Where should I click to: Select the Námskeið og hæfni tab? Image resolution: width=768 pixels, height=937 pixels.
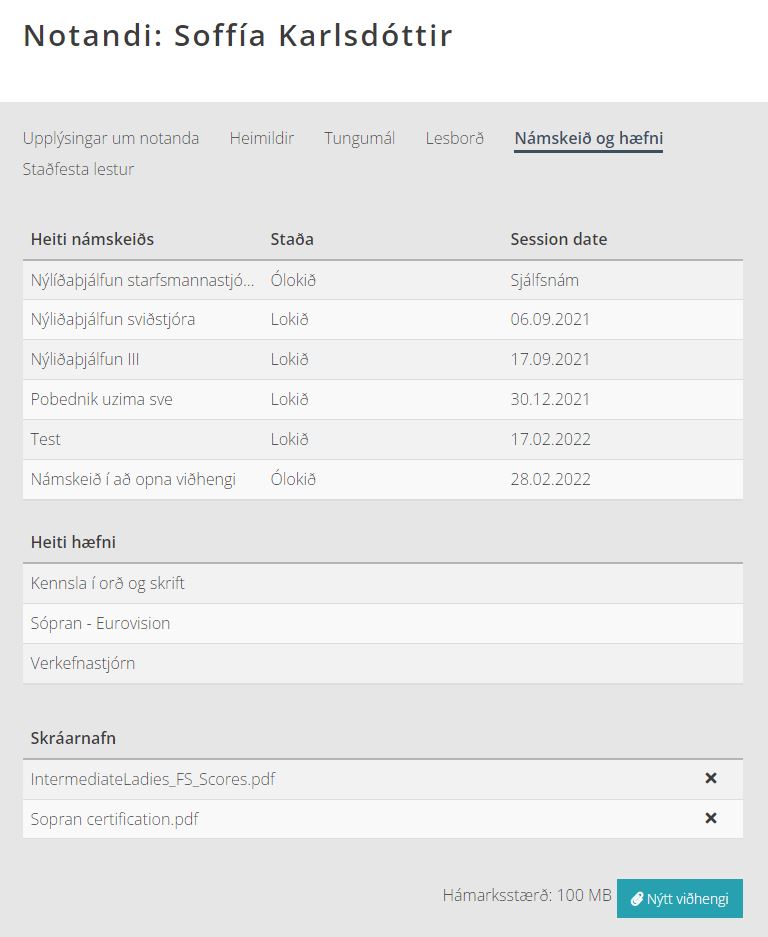588,138
